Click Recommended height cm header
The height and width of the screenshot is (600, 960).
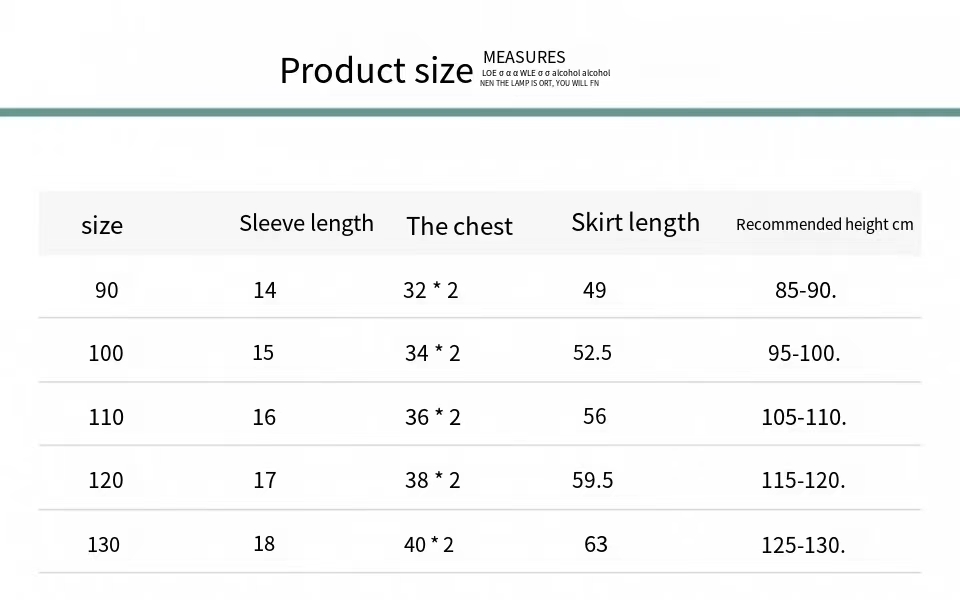tap(824, 225)
